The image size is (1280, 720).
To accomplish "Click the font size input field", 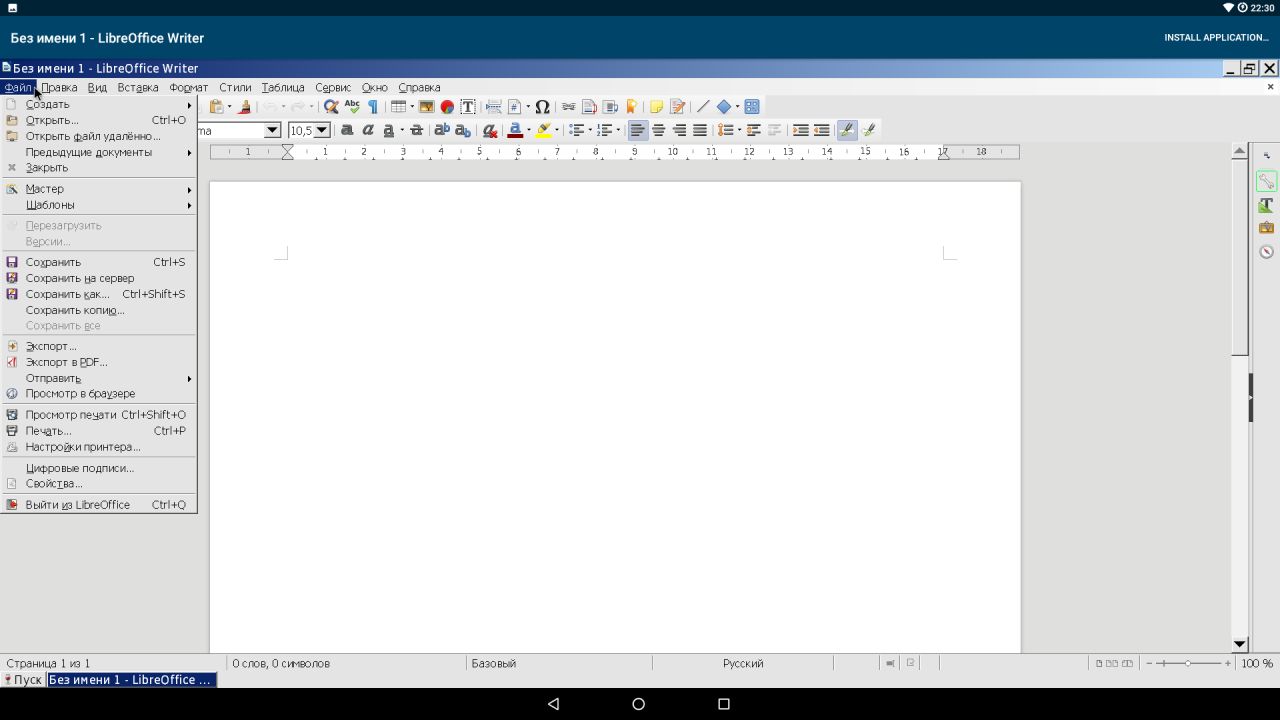I will (301, 130).
